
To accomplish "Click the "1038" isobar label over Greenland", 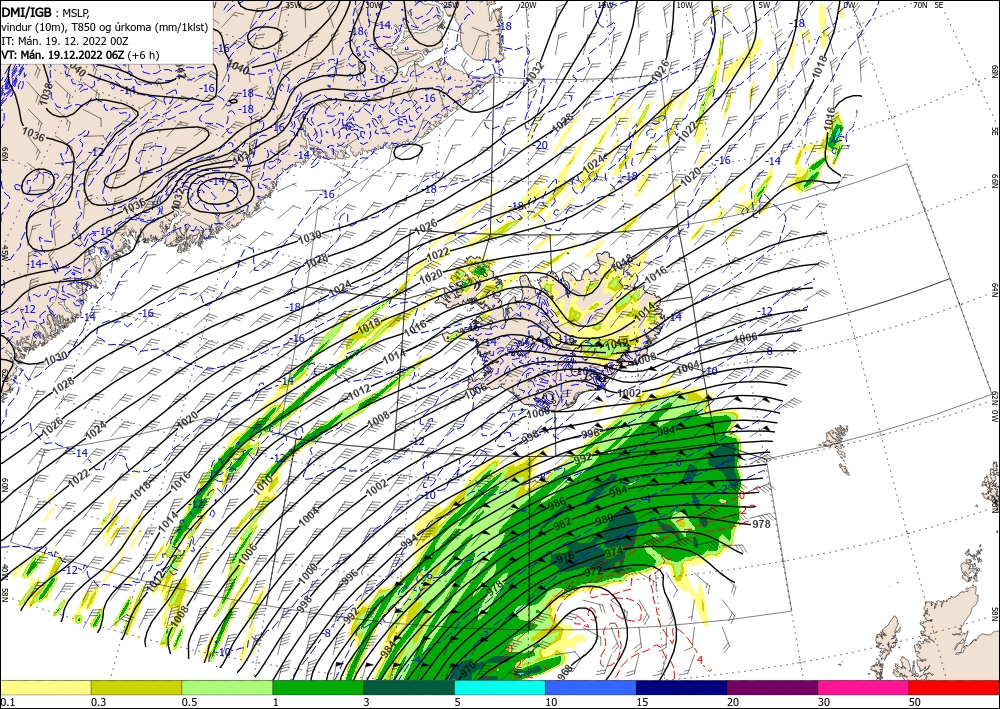I will coord(45,96).
